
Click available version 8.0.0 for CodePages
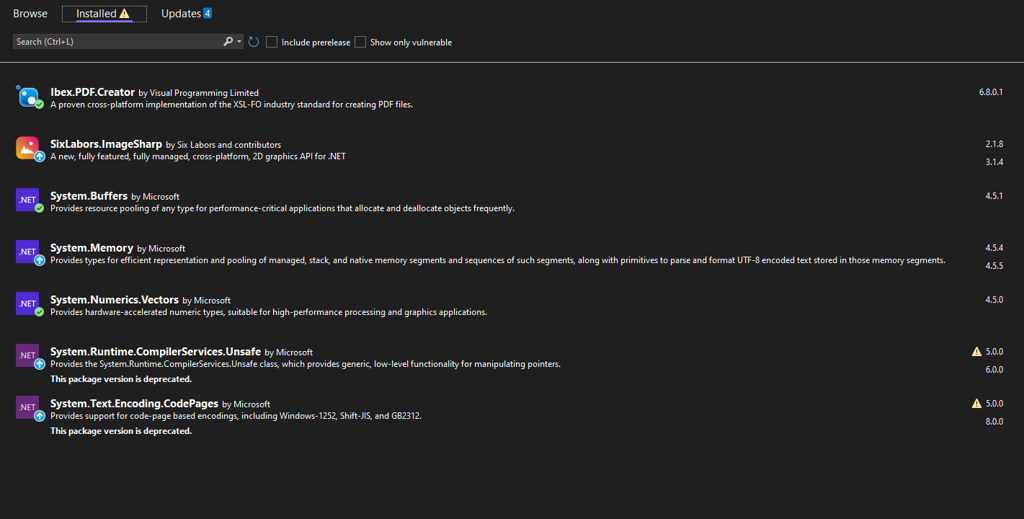pyautogui.click(x=994, y=422)
